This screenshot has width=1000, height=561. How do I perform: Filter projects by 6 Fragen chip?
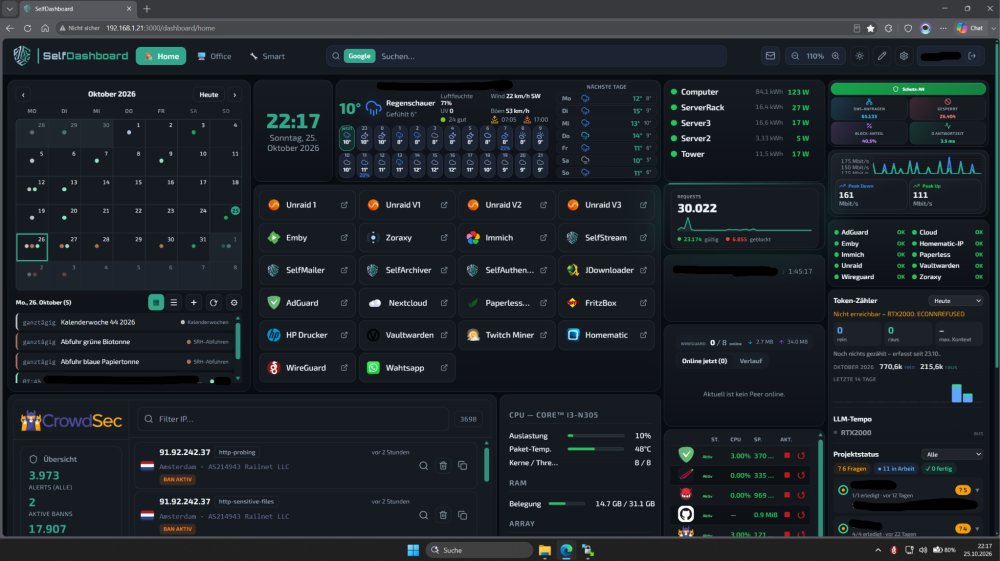[852, 469]
